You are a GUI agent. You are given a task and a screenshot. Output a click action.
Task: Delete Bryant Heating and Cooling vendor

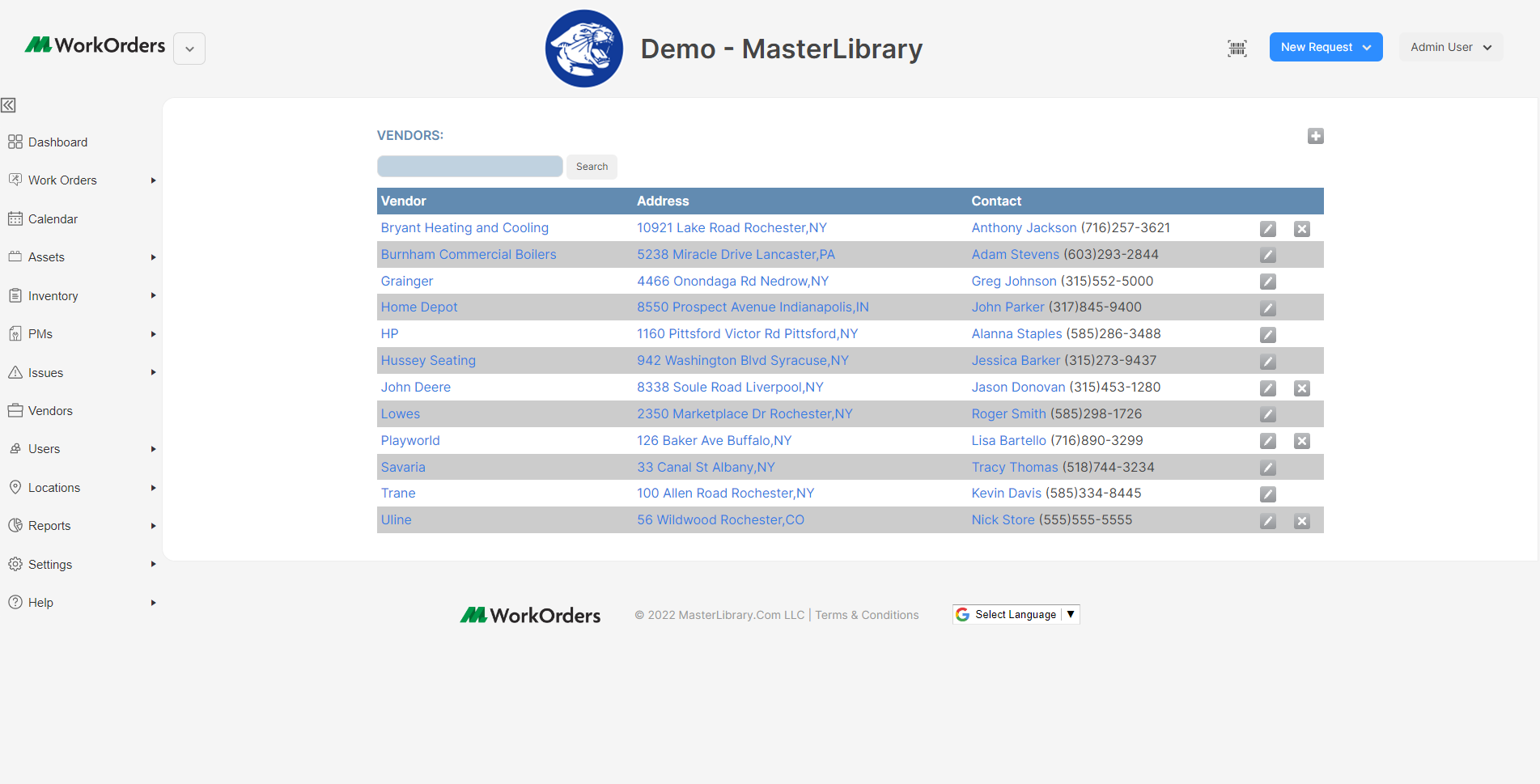point(1301,229)
